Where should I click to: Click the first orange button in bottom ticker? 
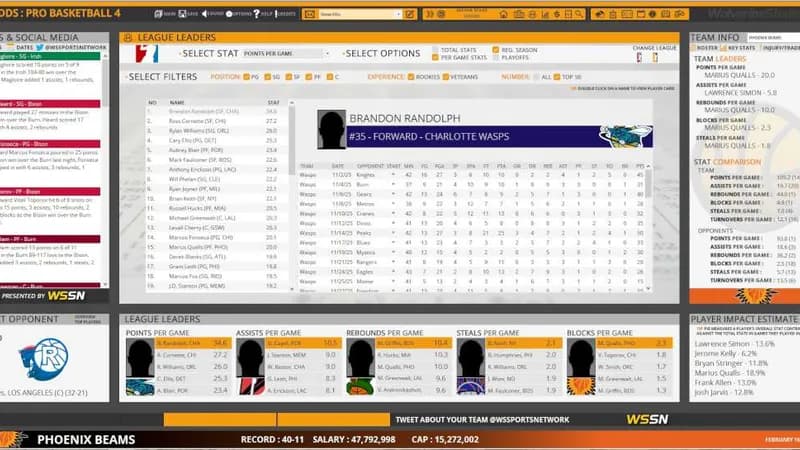pos(219,419)
